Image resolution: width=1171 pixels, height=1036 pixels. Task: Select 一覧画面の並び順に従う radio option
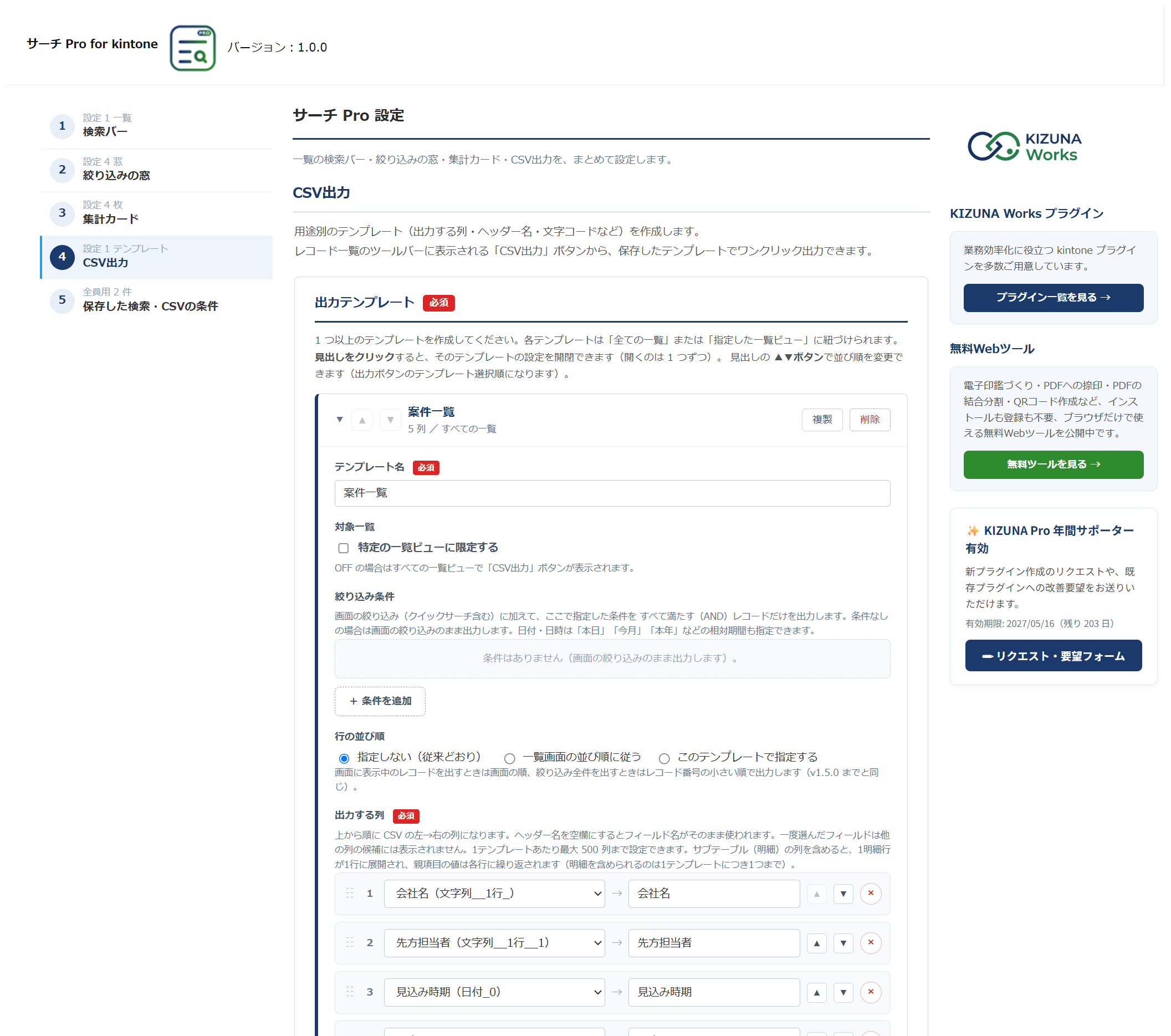tap(509, 758)
